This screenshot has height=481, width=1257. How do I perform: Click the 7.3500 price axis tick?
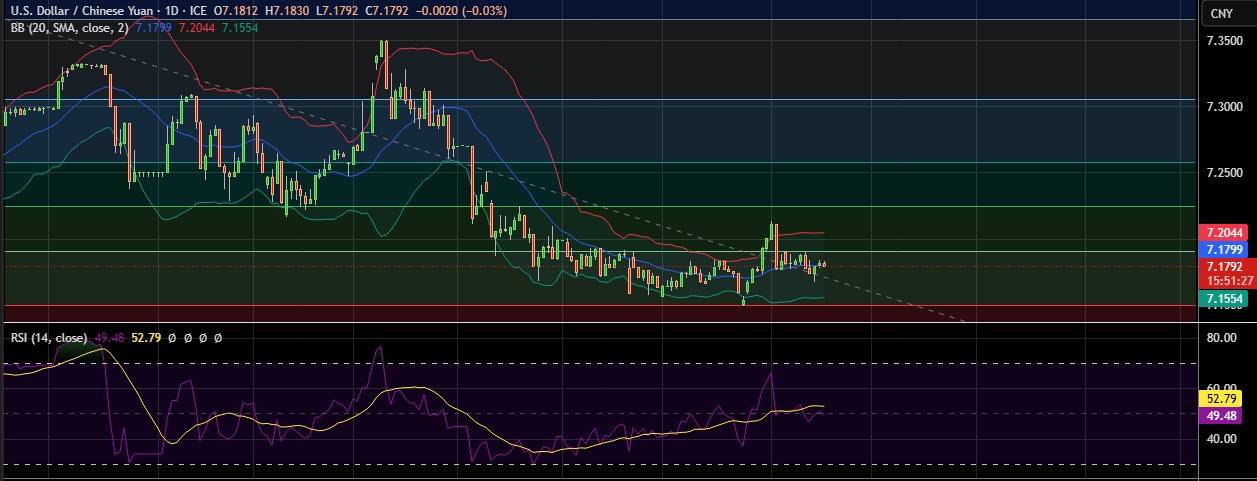coord(1224,42)
